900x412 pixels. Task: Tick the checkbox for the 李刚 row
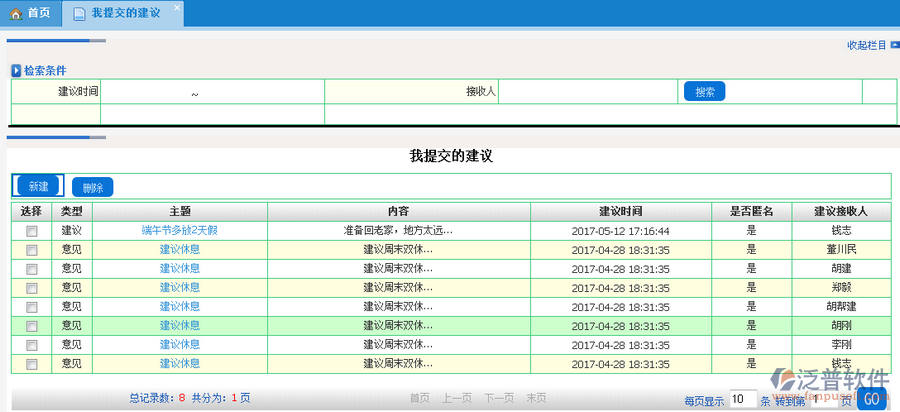click(31, 345)
